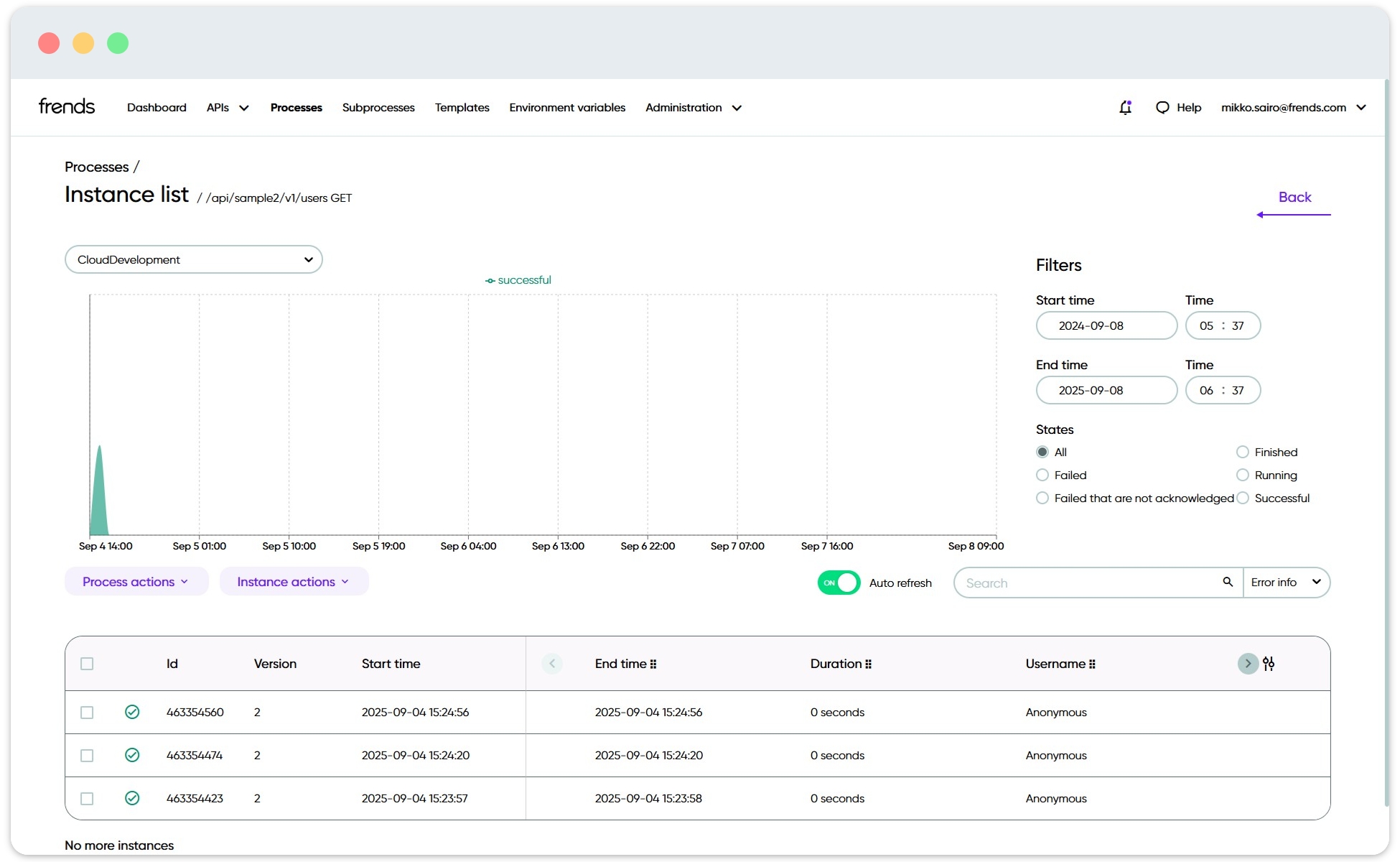Screen dimensions: 1400x862
Task: Open the CloudDevelopment environment dropdown
Action: 193,259
